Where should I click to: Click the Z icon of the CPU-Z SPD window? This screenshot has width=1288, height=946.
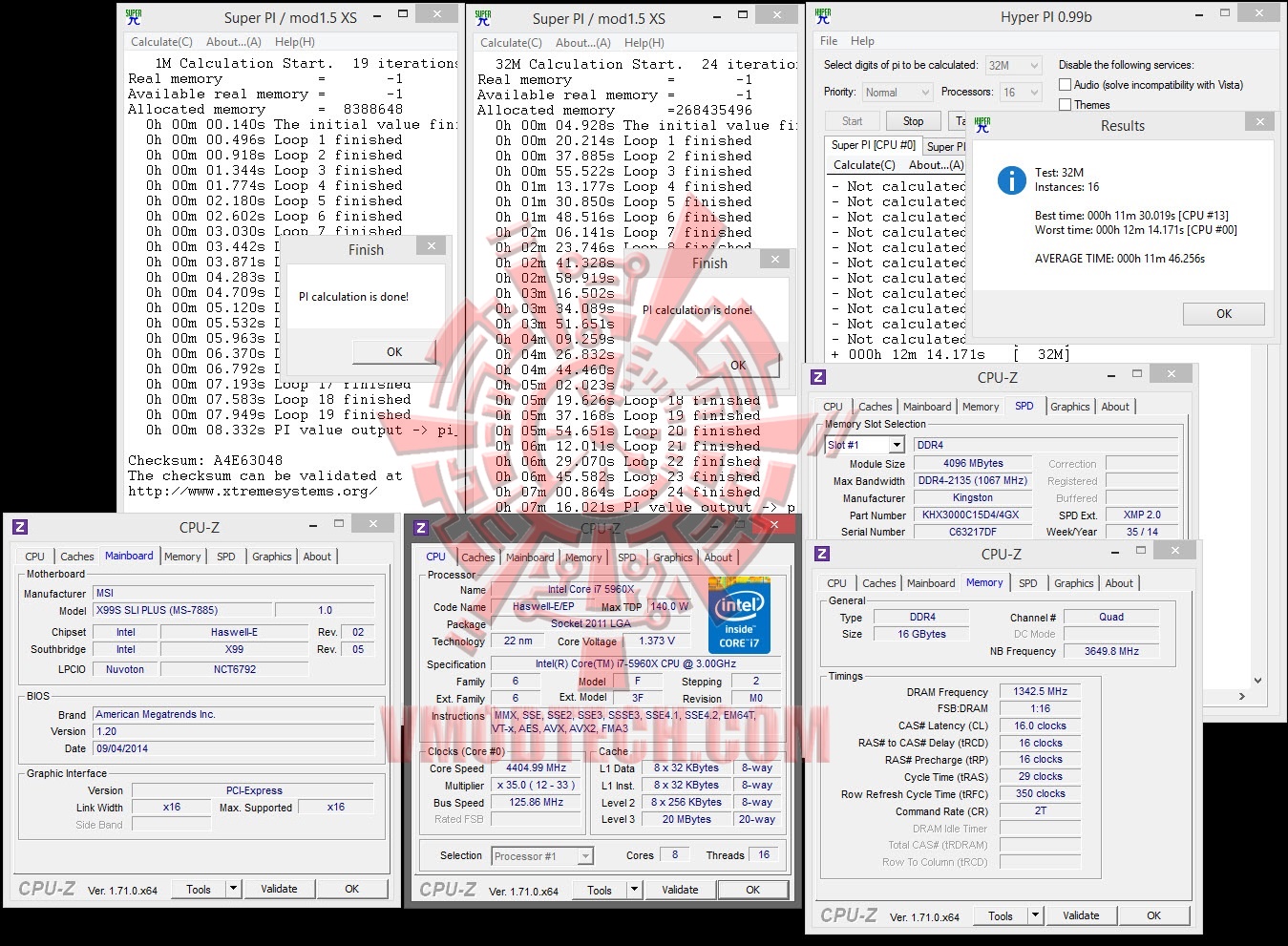[x=818, y=377]
